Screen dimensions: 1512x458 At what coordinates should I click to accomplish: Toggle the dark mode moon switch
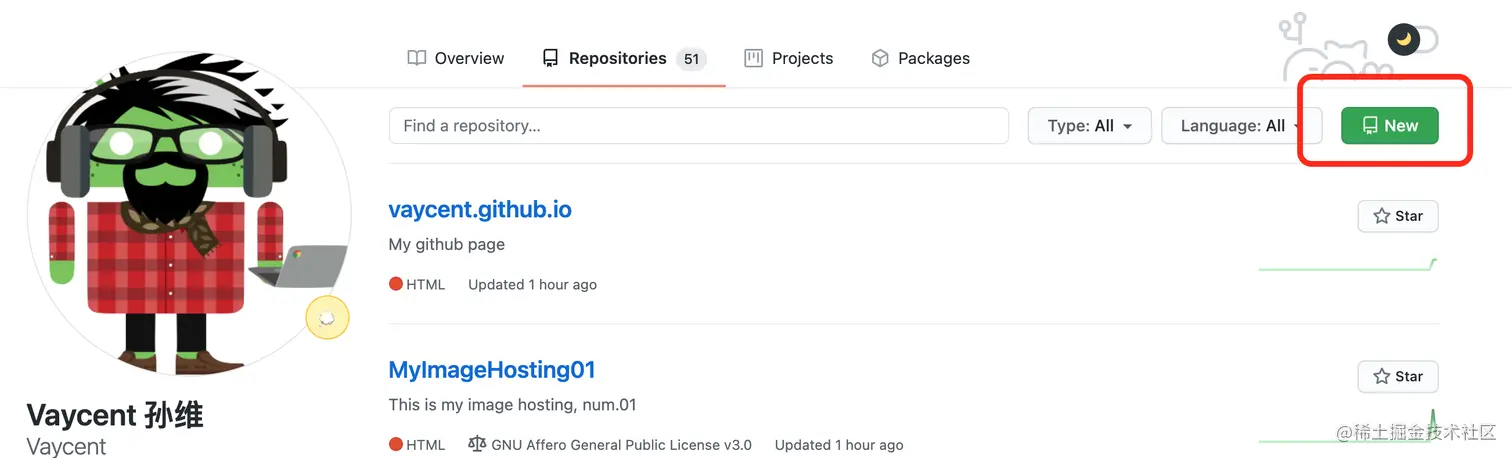(1410, 39)
